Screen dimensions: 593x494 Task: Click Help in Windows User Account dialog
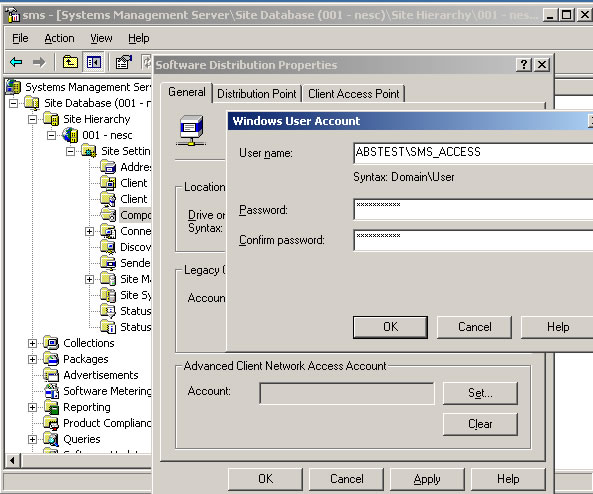(x=557, y=327)
